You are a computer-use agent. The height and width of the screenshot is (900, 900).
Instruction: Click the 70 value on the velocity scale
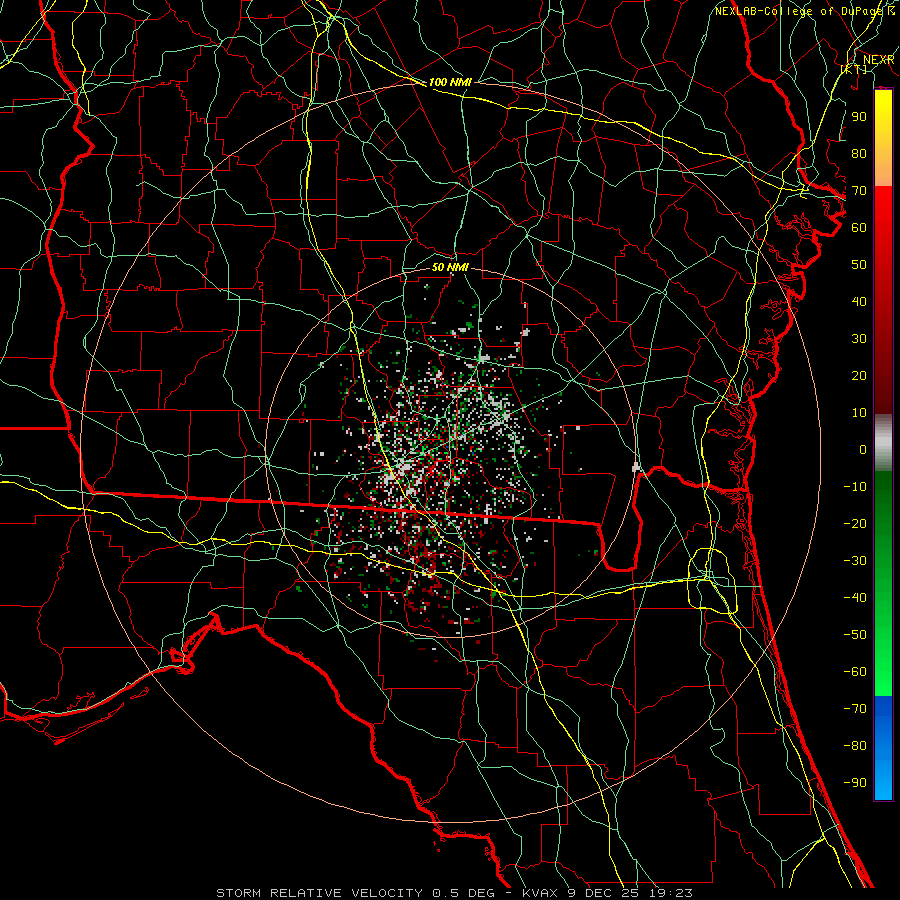(859, 191)
